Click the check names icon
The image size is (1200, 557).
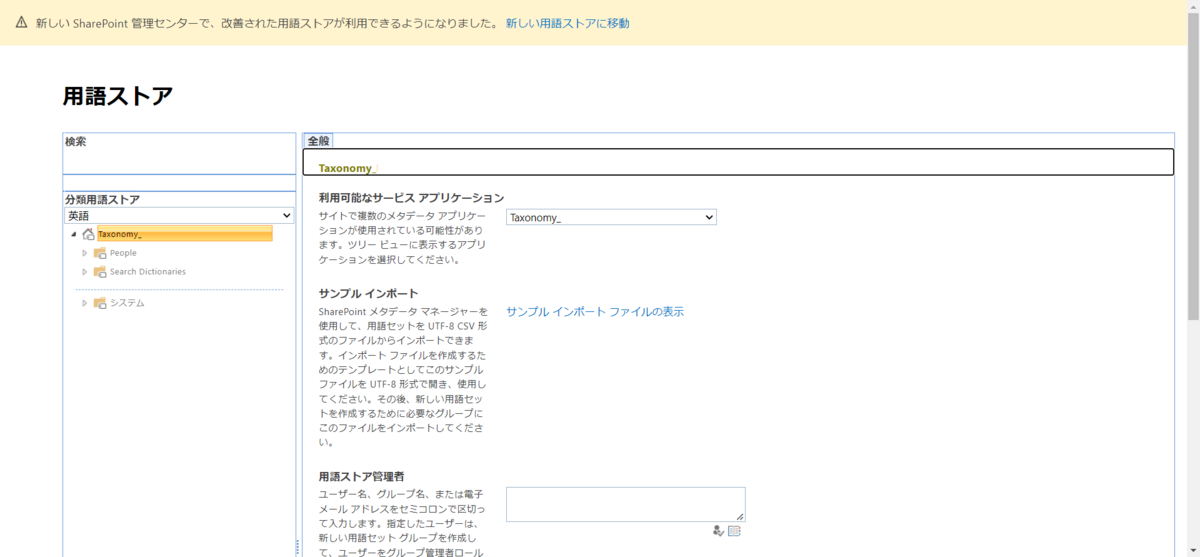[x=718, y=531]
